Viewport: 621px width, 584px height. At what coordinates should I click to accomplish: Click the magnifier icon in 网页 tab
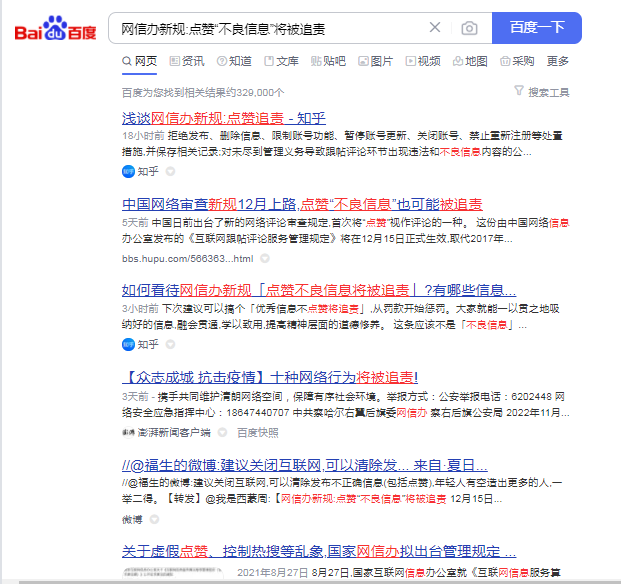(127, 61)
